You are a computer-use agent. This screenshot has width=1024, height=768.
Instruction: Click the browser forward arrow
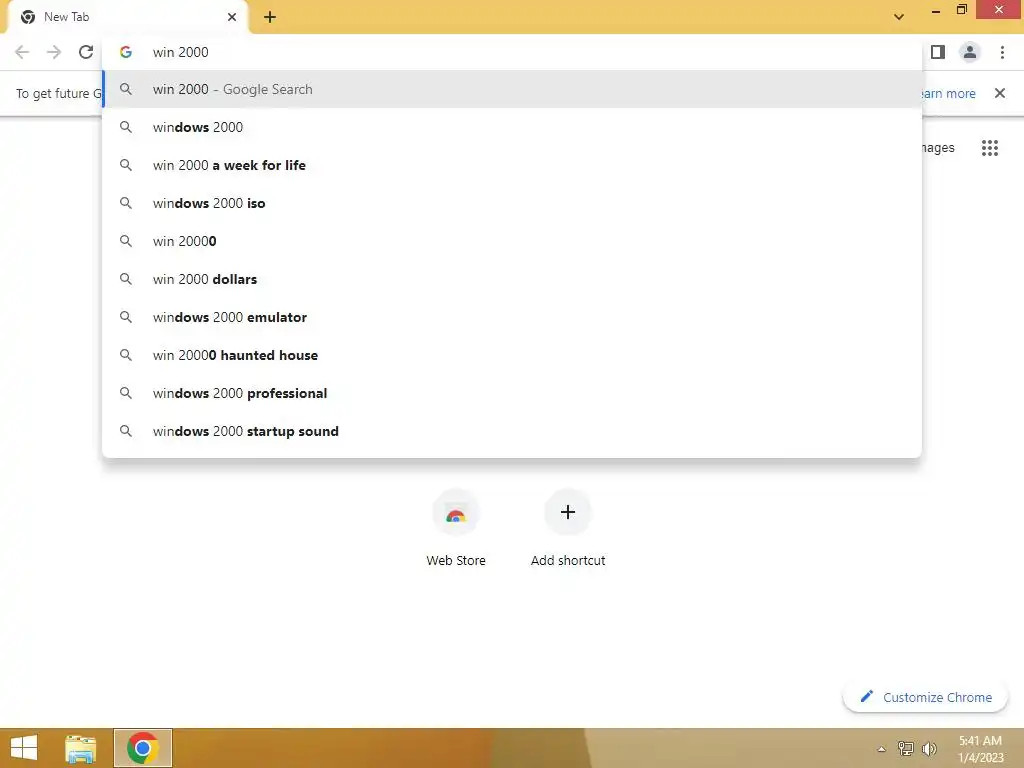pos(54,52)
